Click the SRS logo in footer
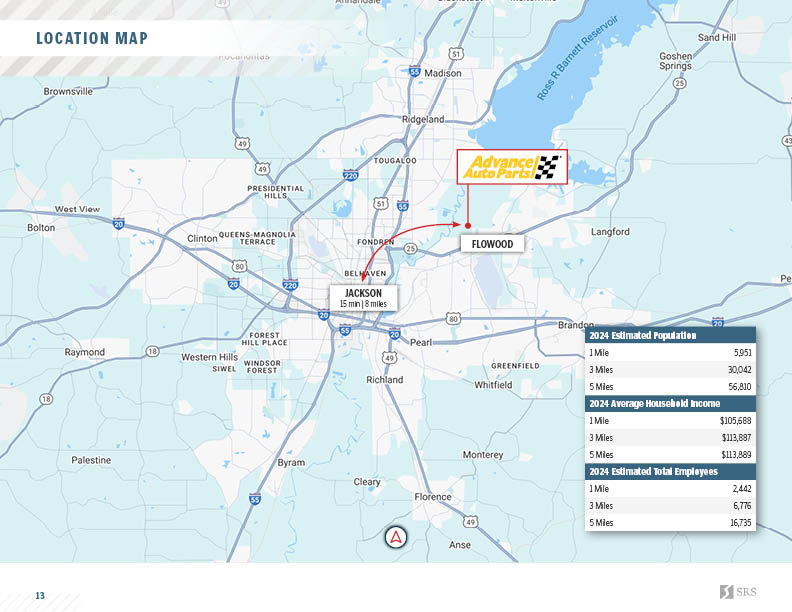Screen dimensions: 792x612 738,592
